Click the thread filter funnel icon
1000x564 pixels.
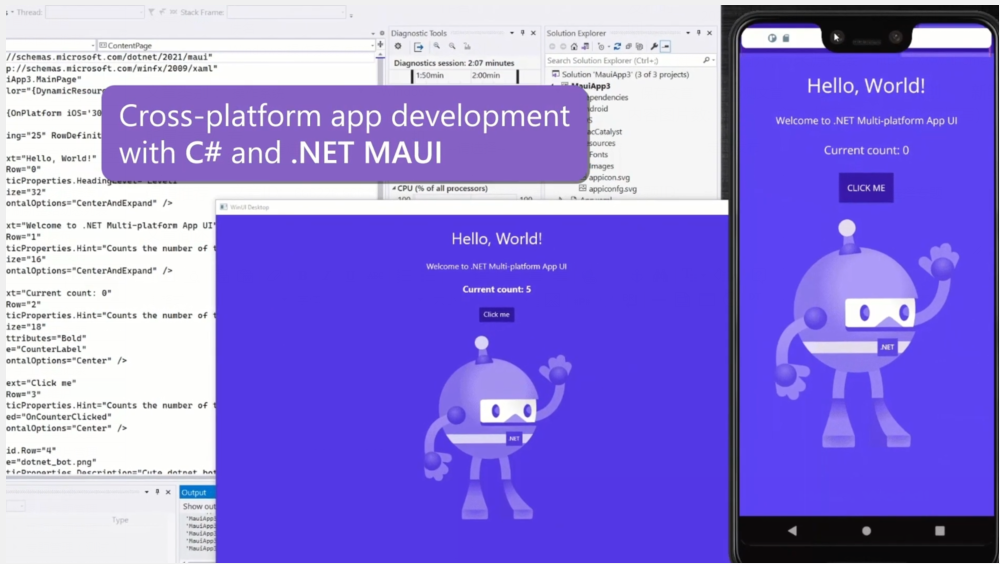[x=151, y=12]
